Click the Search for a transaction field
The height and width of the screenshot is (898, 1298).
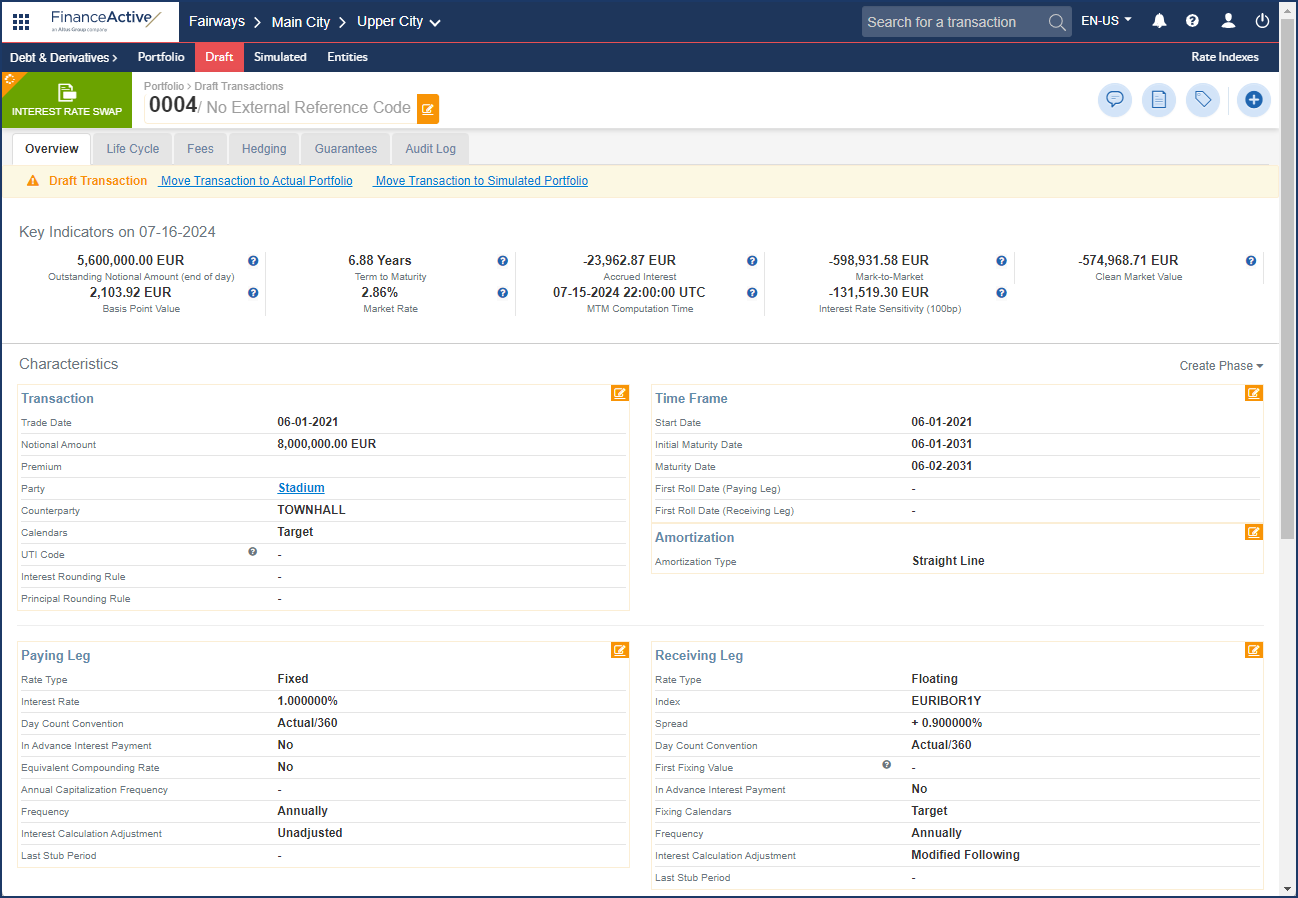tap(955, 22)
